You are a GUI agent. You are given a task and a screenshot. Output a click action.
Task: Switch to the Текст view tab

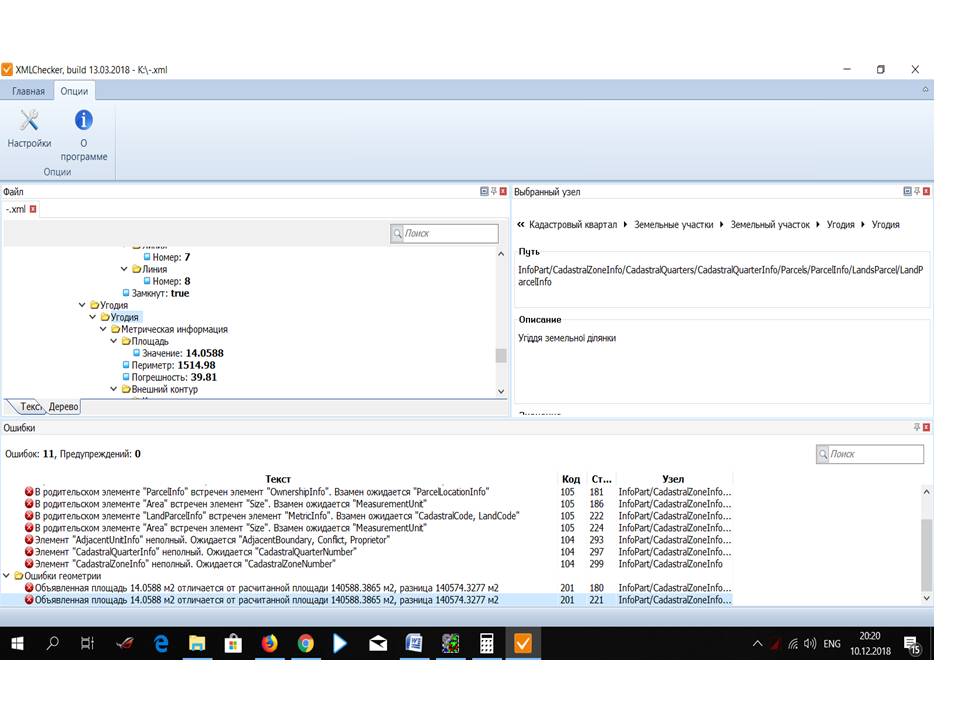pos(29,406)
